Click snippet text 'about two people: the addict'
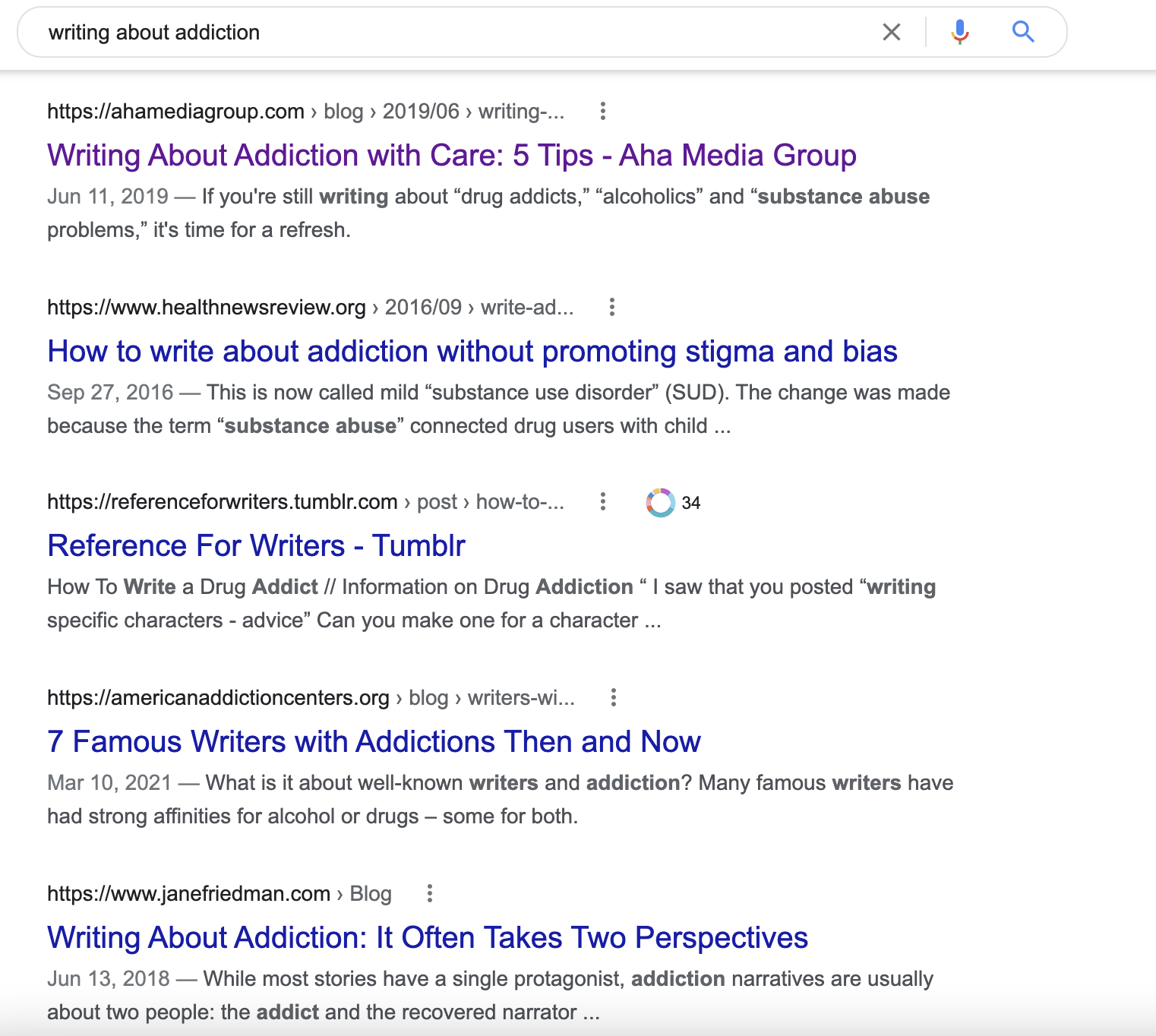Image resolution: width=1156 pixels, height=1036 pixels. (183, 1012)
